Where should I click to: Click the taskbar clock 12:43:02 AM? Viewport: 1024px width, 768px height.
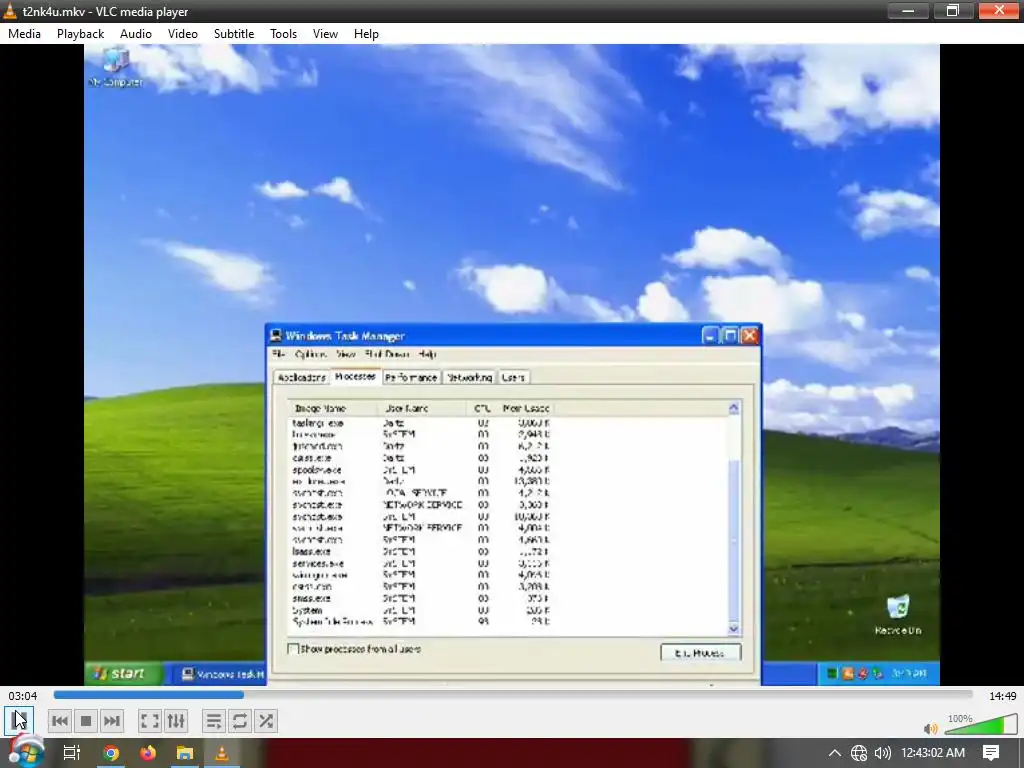(x=933, y=753)
